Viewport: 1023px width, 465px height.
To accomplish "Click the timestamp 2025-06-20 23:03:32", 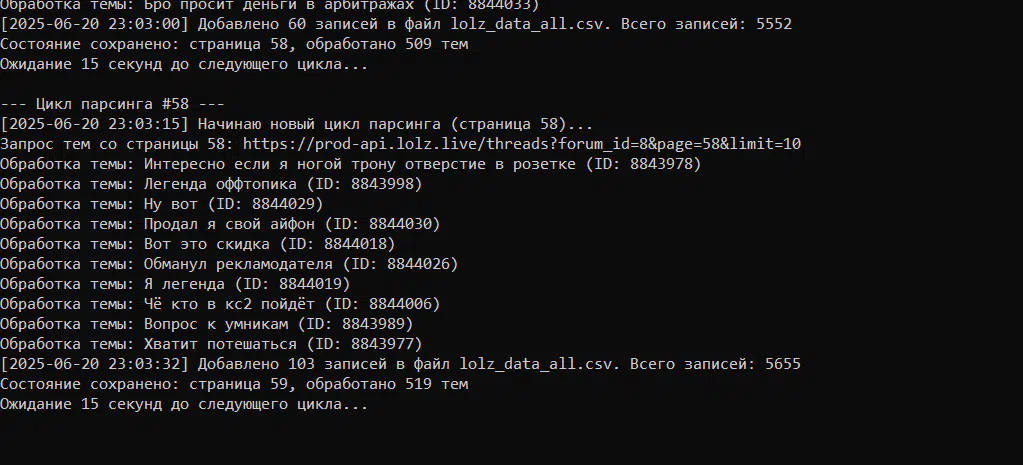I will tap(95, 364).
